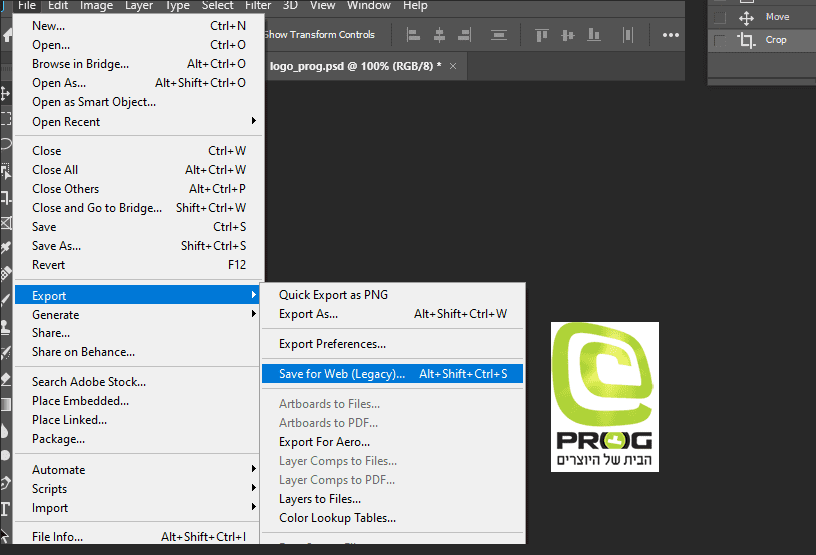
Task: Choose Share on Behance...
Action: pos(137,352)
